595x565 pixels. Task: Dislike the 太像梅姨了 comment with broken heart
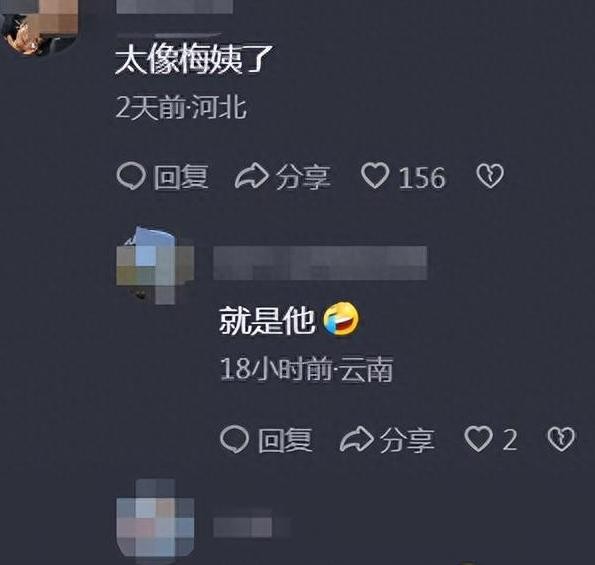(x=490, y=176)
